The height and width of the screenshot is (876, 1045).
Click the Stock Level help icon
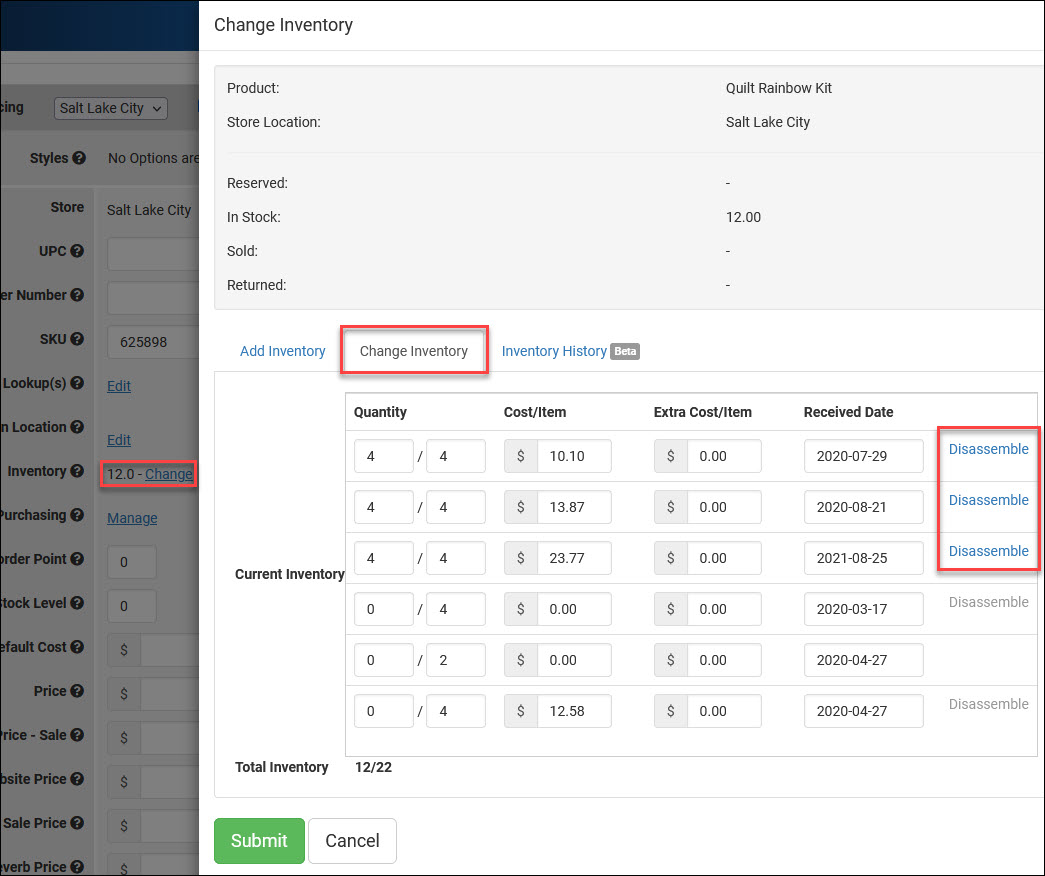pyautogui.click(x=77, y=603)
